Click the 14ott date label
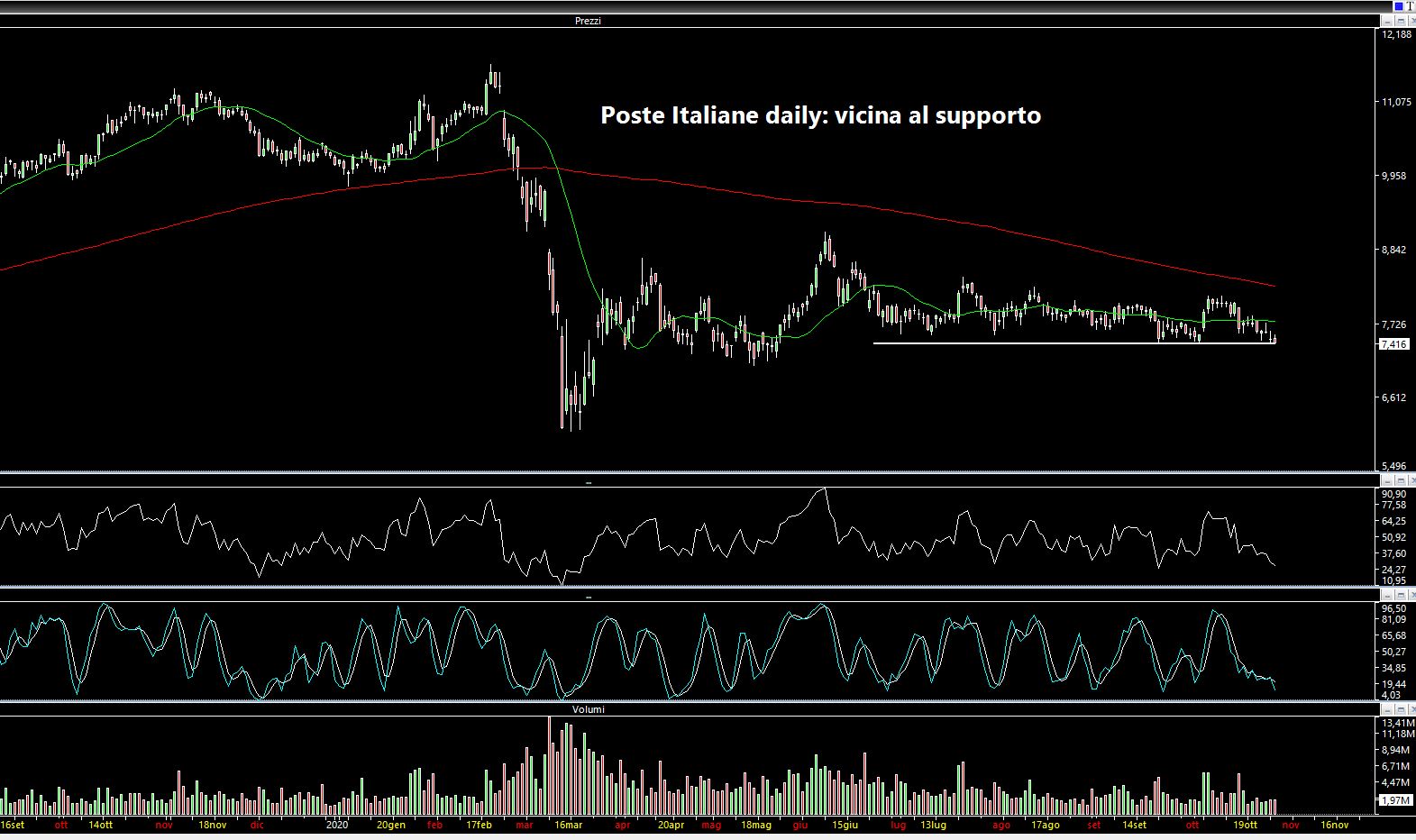 pyautogui.click(x=101, y=825)
